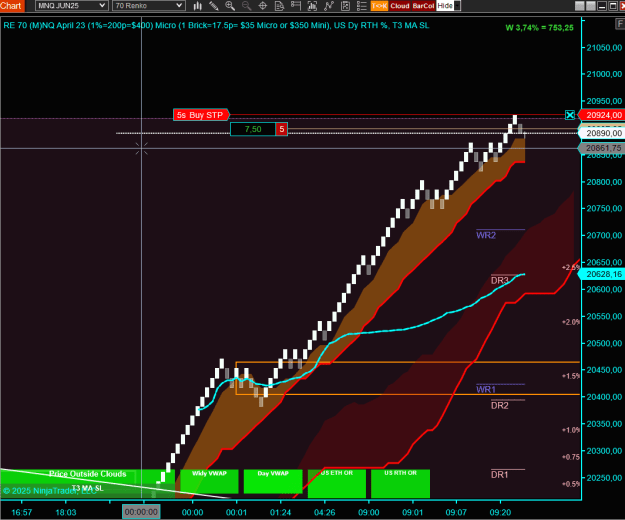Click the W 3,74% = 753,25 readout
625x520 pixels.
[539, 27]
